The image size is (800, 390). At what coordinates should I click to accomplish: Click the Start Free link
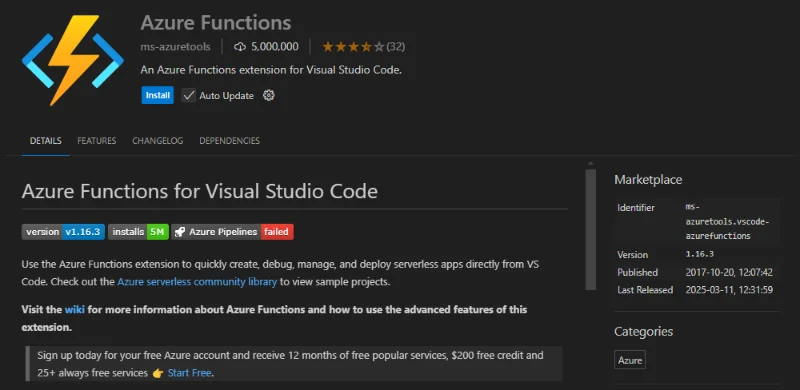pos(189,373)
